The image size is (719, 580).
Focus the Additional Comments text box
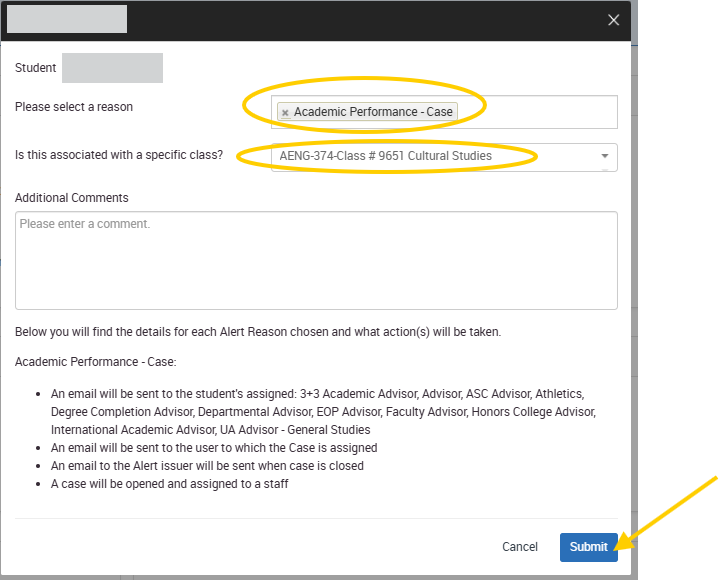point(316,260)
